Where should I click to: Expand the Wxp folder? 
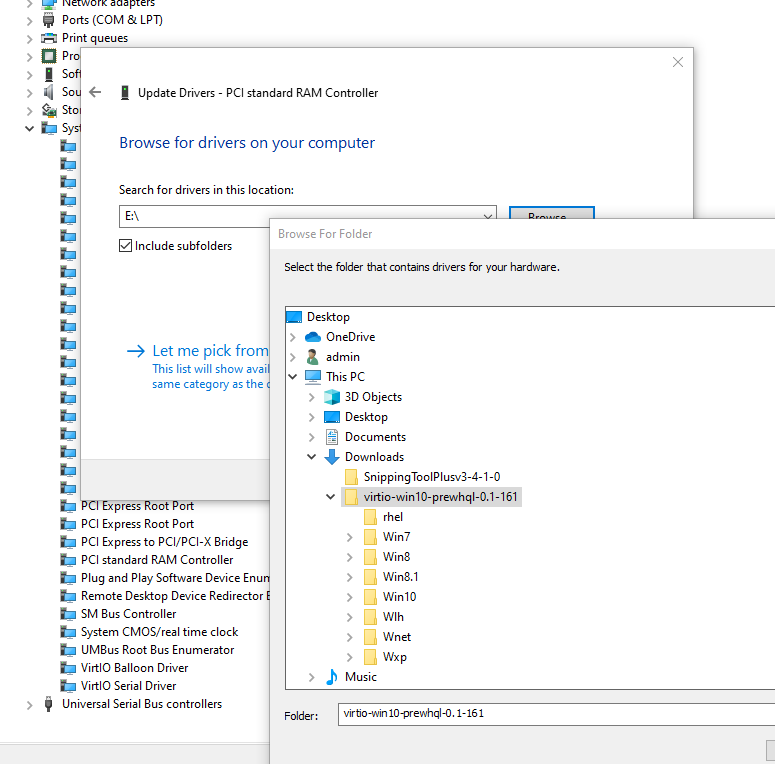(x=349, y=657)
